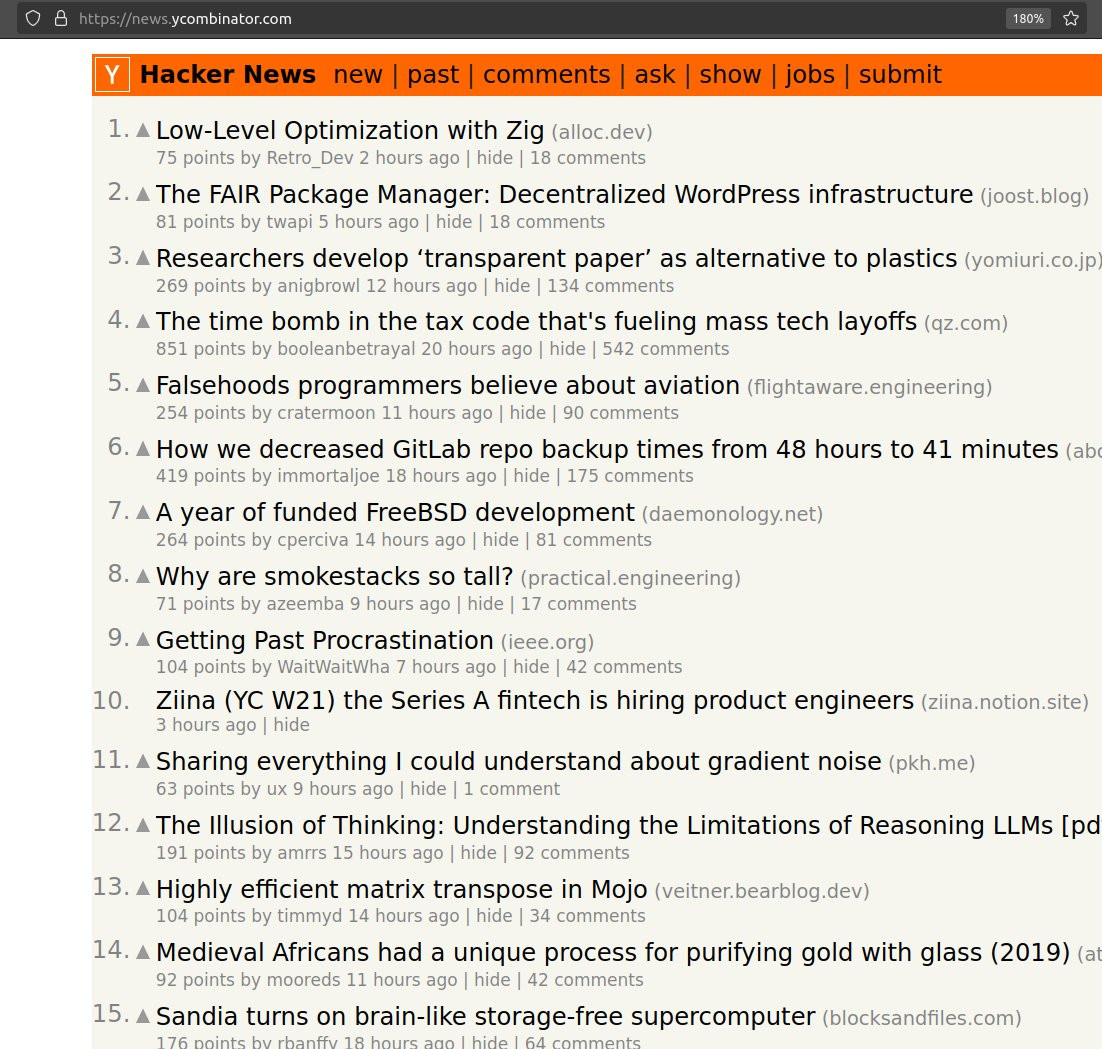
Task: Open 'The time bomb in the tax code' article
Action: click(x=536, y=321)
